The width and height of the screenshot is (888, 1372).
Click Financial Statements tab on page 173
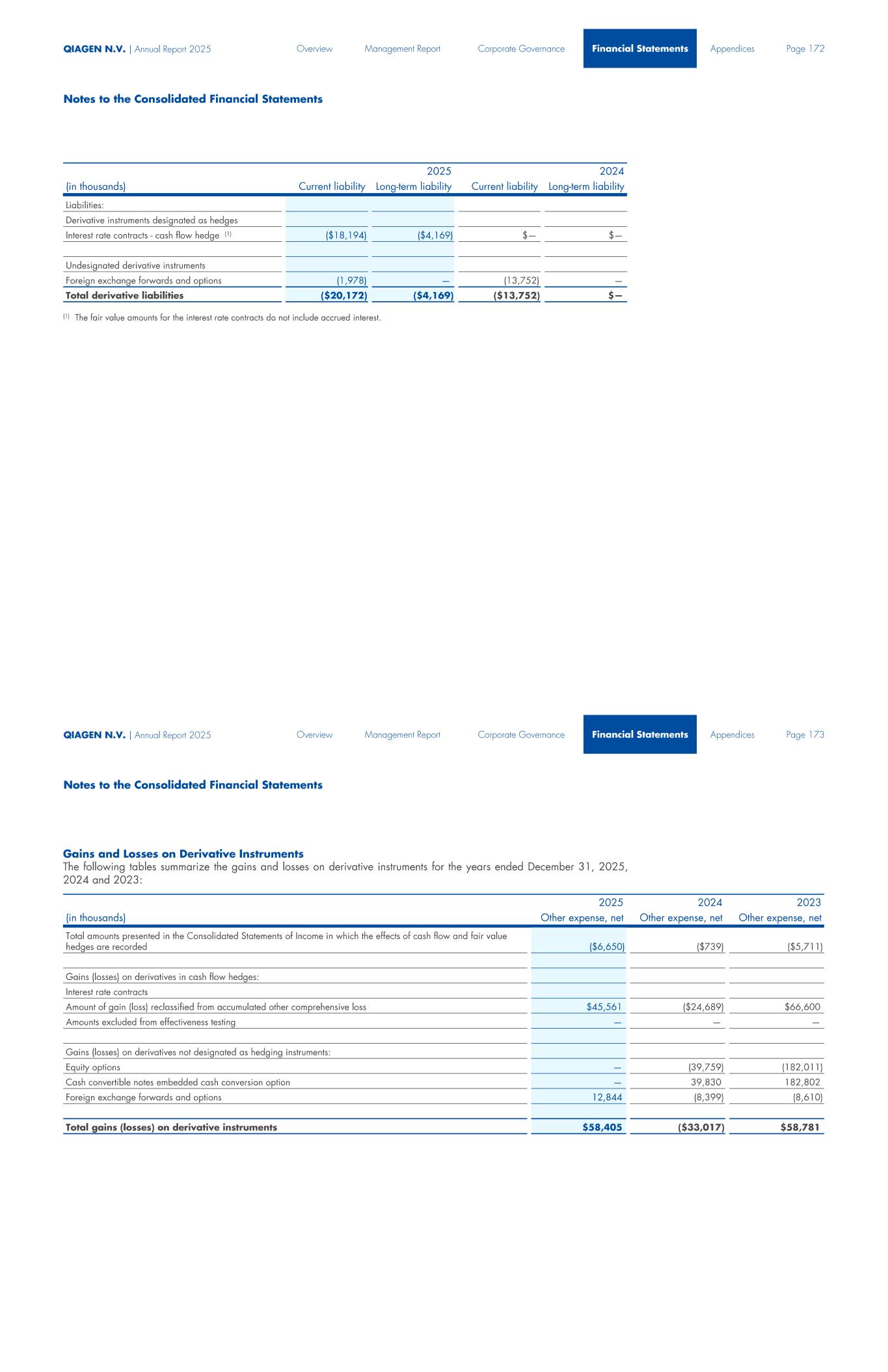pos(639,735)
